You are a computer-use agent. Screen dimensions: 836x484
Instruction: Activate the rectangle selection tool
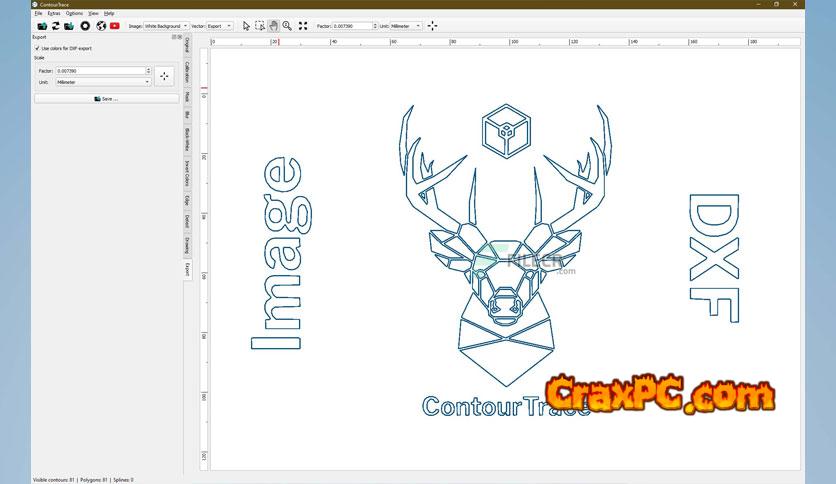[260, 26]
